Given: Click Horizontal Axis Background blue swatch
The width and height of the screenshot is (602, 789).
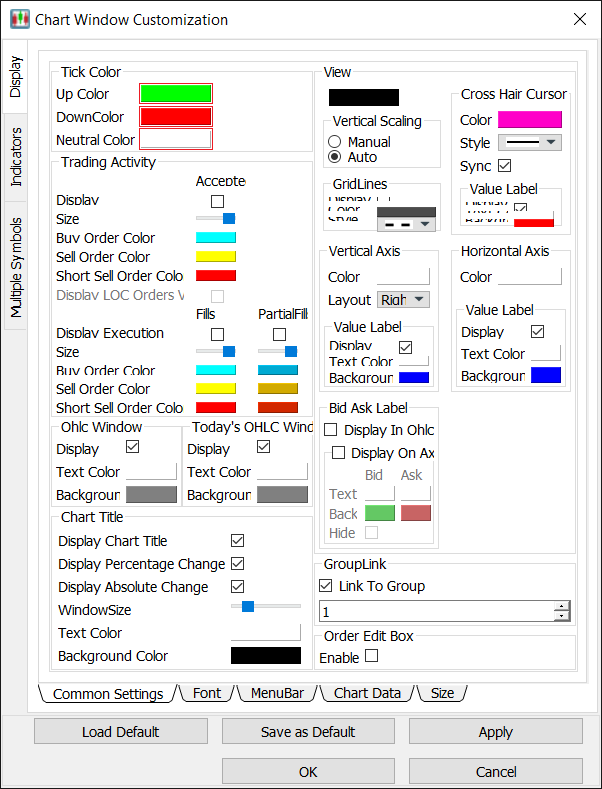Looking at the screenshot, I should pos(545,376).
